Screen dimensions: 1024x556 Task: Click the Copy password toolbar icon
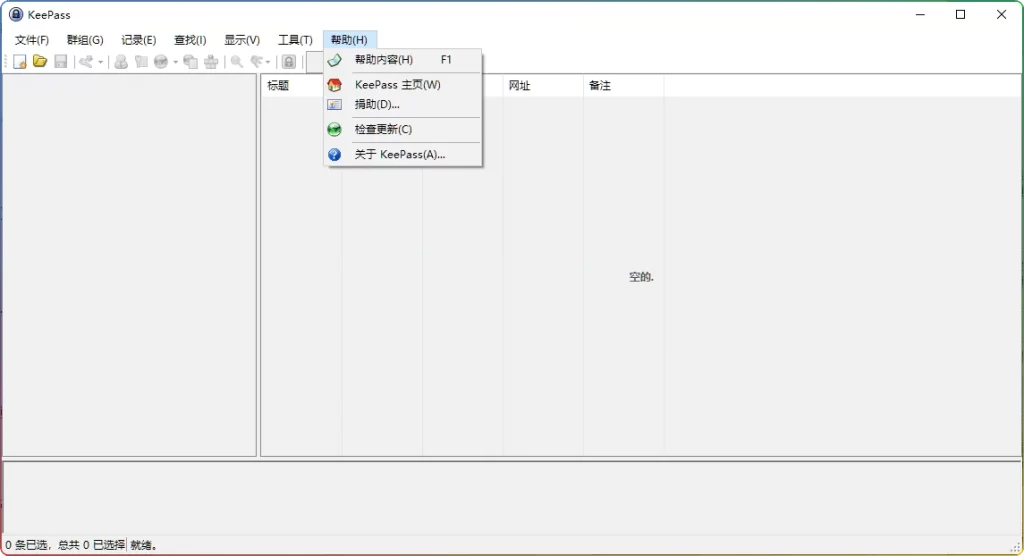click(141, 61)
